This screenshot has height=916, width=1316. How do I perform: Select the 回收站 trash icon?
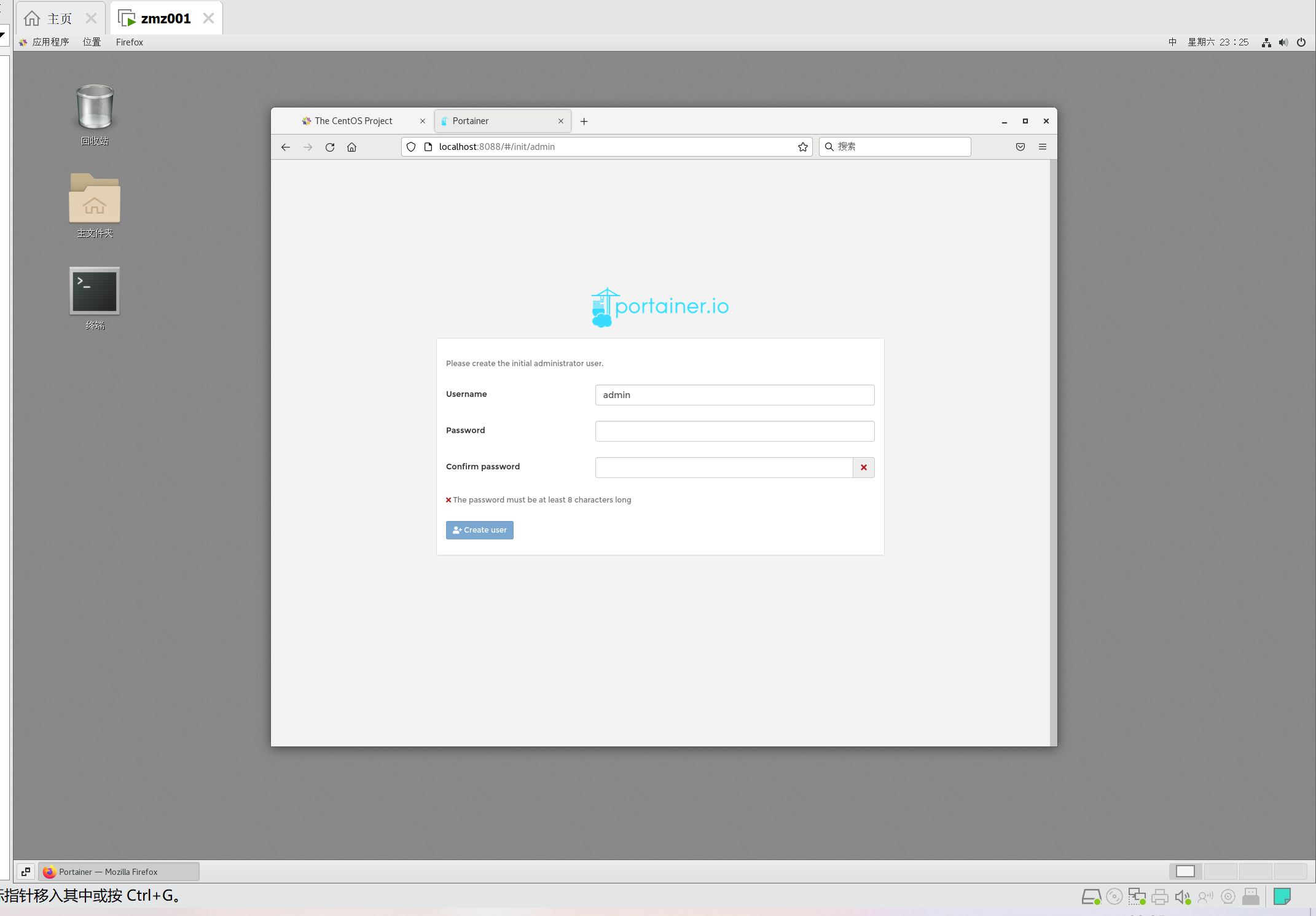click(95, 115)
